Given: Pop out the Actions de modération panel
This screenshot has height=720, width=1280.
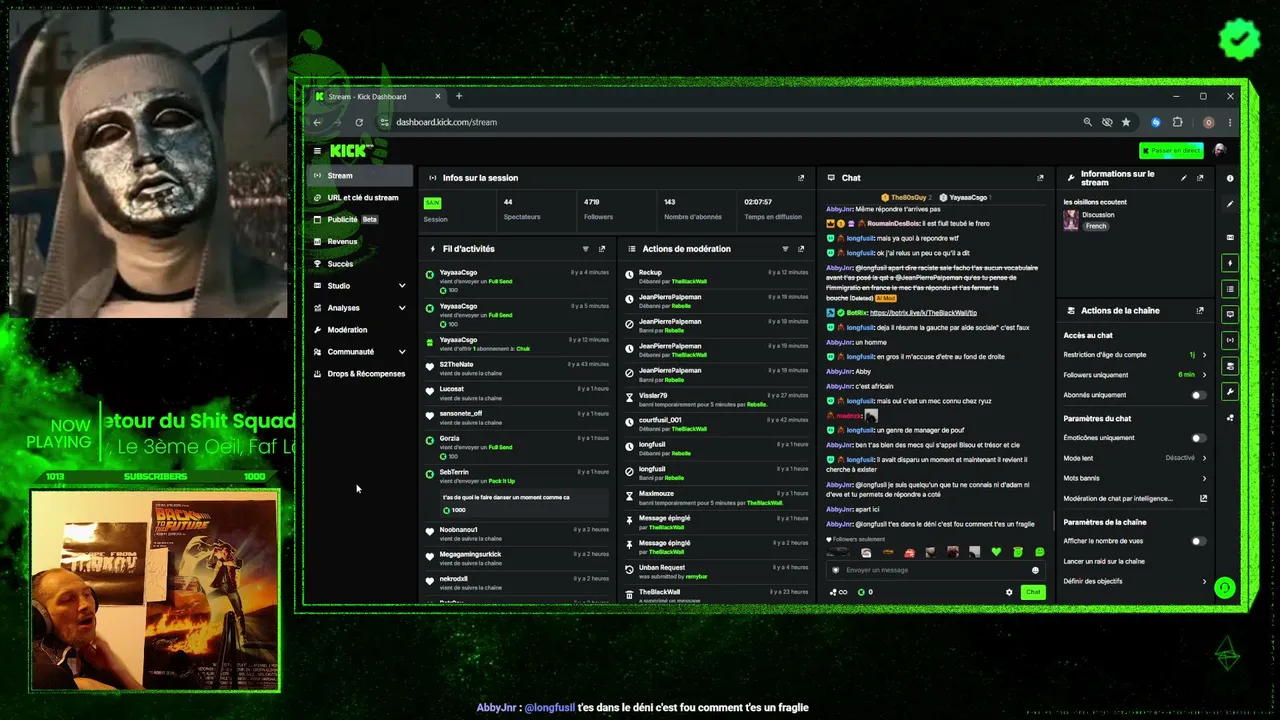Looking at the screenshot, I should [801, 249].
